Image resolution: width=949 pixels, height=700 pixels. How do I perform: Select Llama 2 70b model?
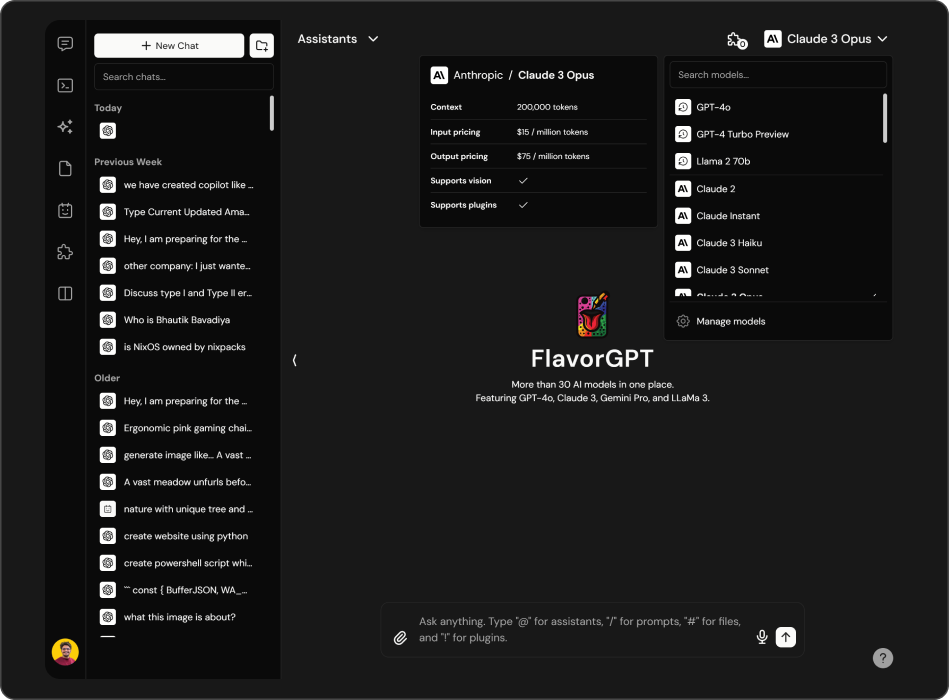[777, 161]
